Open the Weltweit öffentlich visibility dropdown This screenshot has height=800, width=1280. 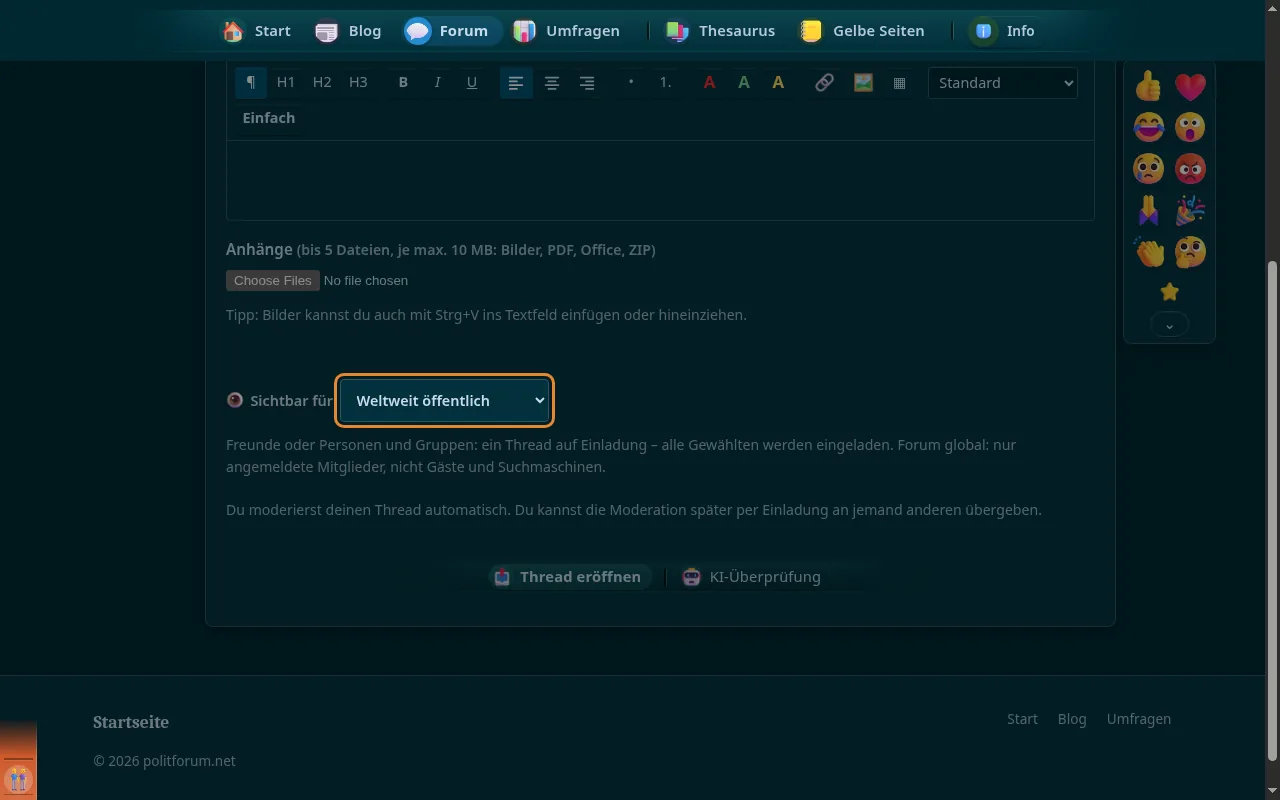click(x=445, y=400)
